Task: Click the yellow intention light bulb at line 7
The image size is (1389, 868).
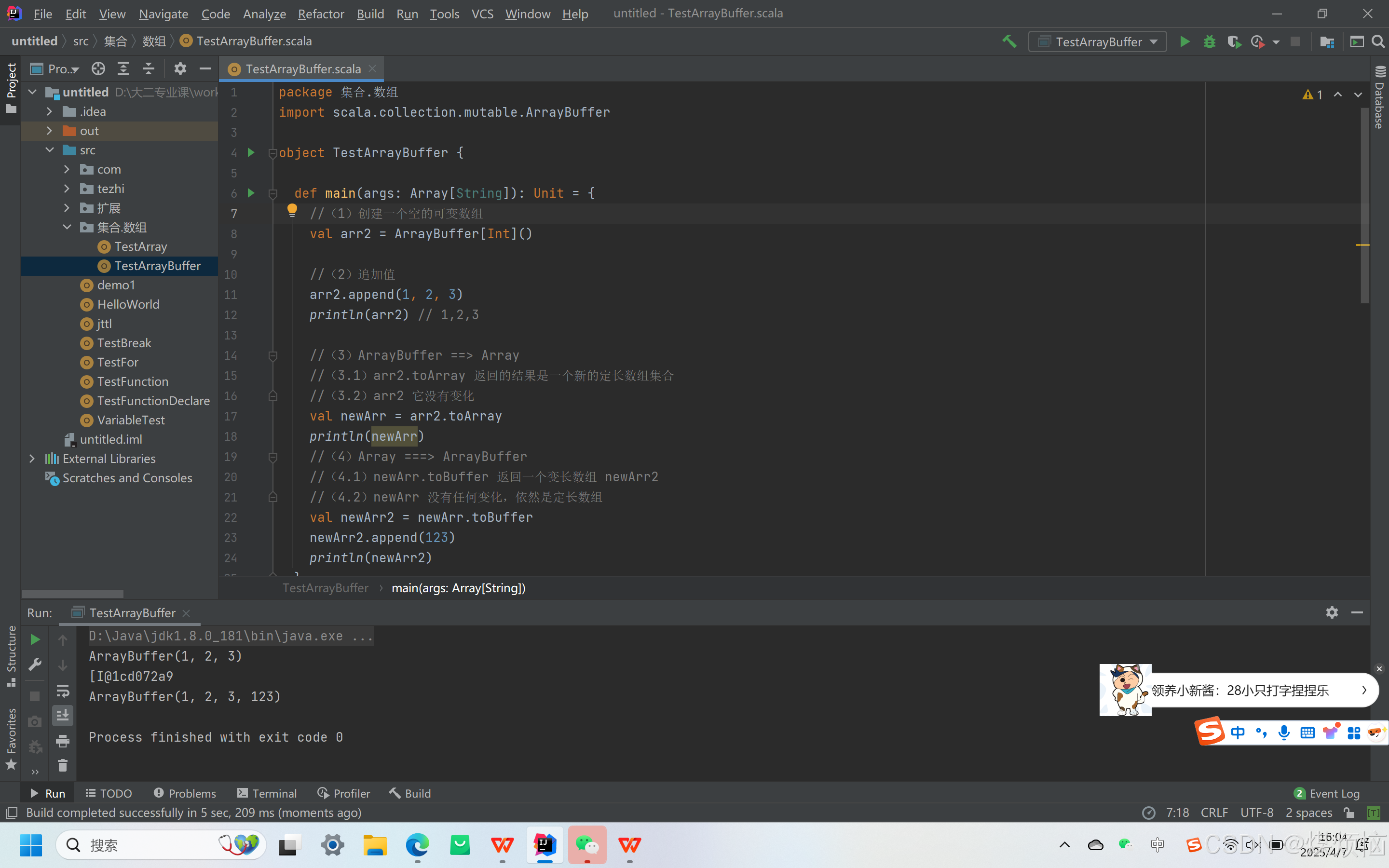Action: [x=292, y=210]
